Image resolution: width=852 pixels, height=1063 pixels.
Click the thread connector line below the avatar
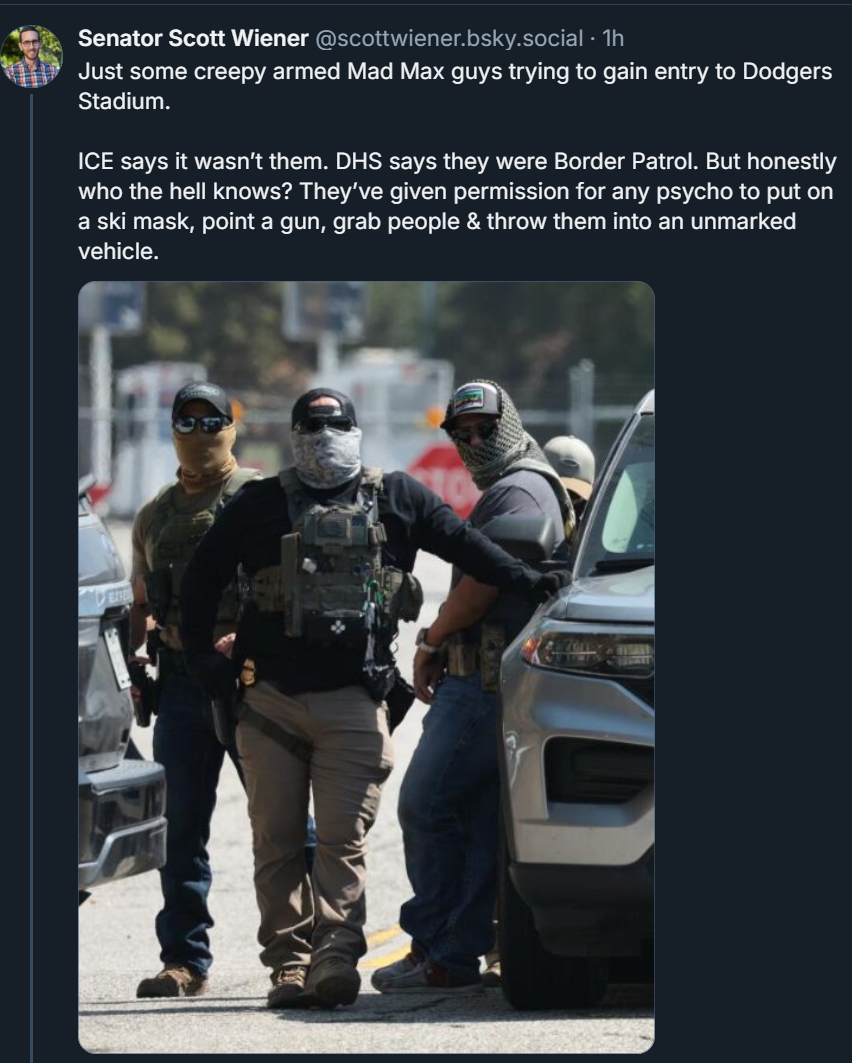31,576
